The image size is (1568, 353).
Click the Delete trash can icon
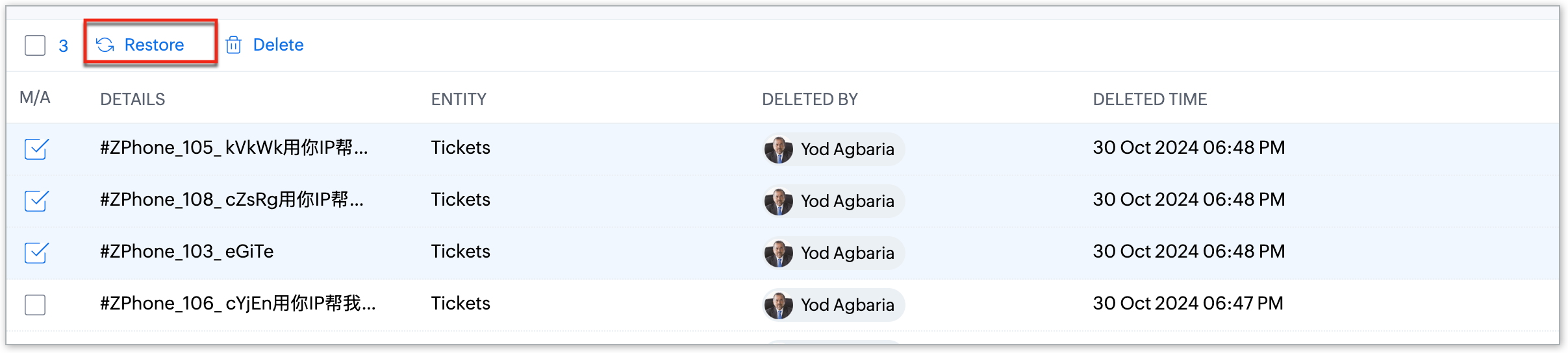(233, 45)
